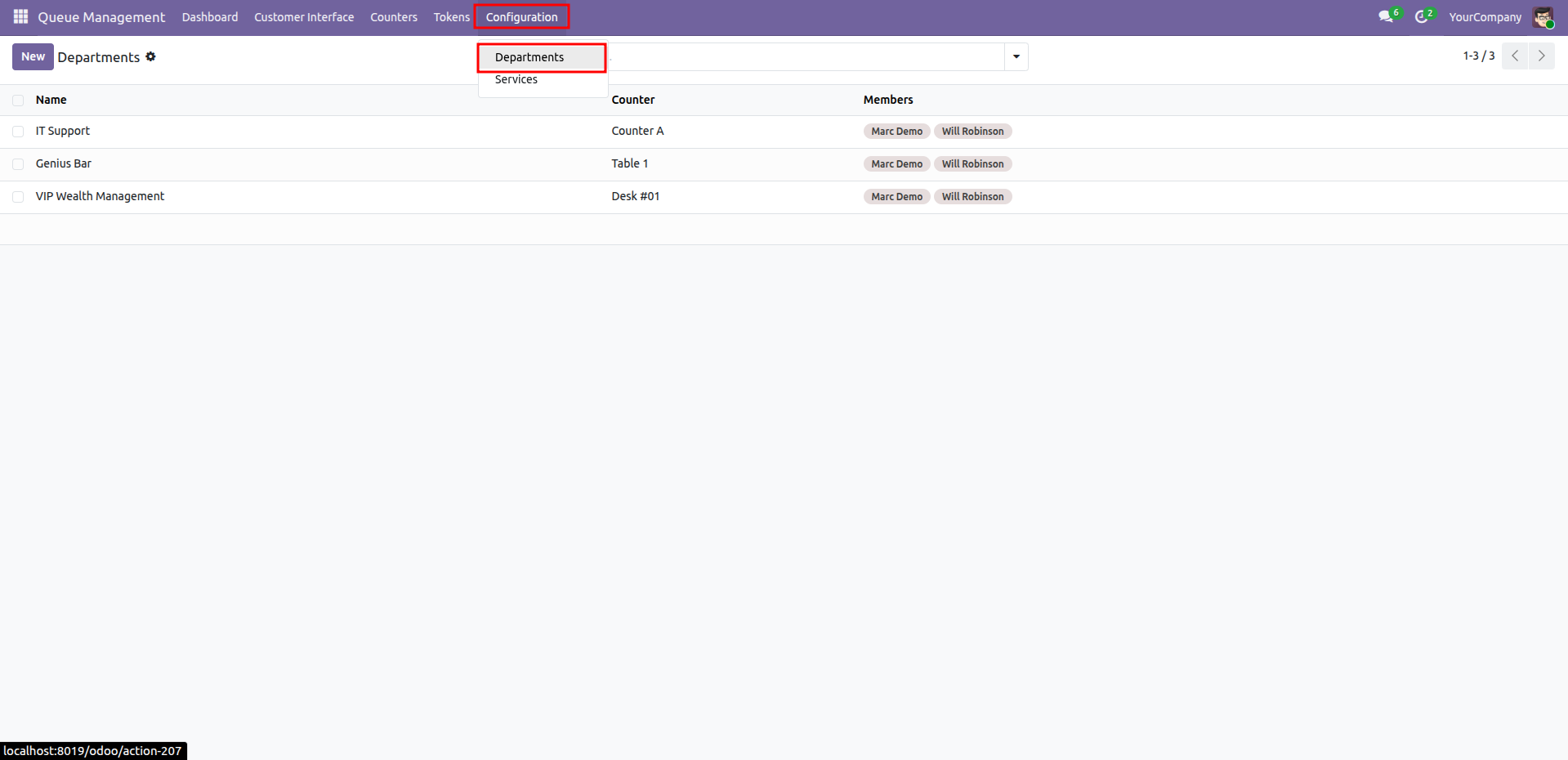The width and height of the screenshot is (1568, 760).
Task: Go to previous page arrow
Action: coord(1515,56)
